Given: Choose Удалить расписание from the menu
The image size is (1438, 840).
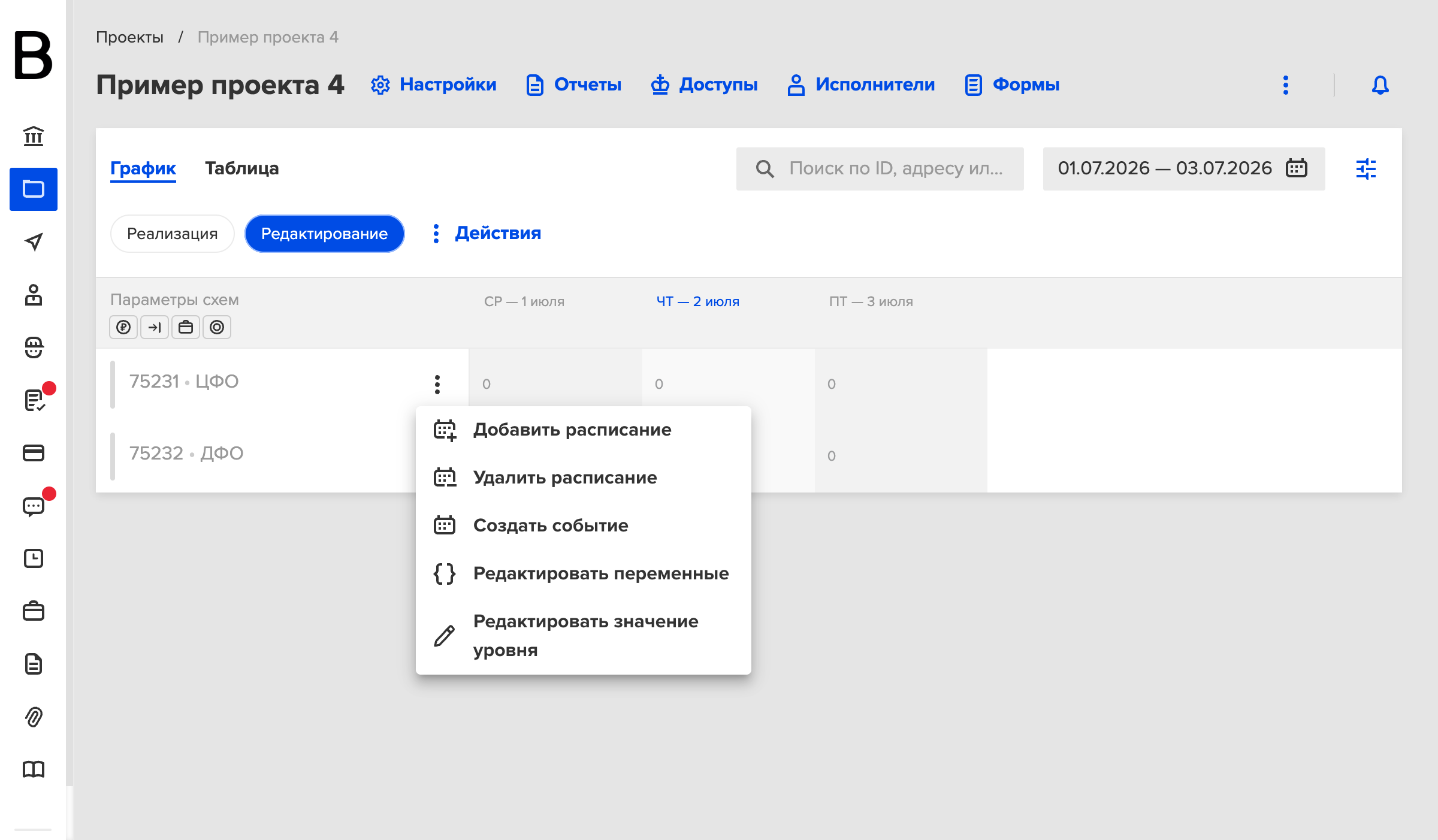Looking at the screenshot, I should point(584,478).
